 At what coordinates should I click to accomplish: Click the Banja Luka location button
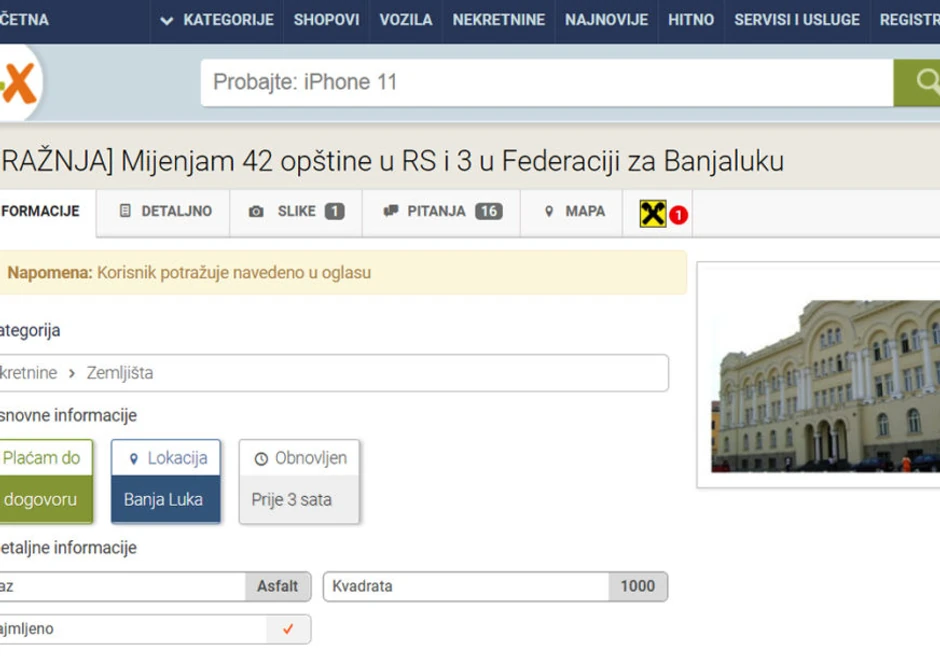pos(166,499)
